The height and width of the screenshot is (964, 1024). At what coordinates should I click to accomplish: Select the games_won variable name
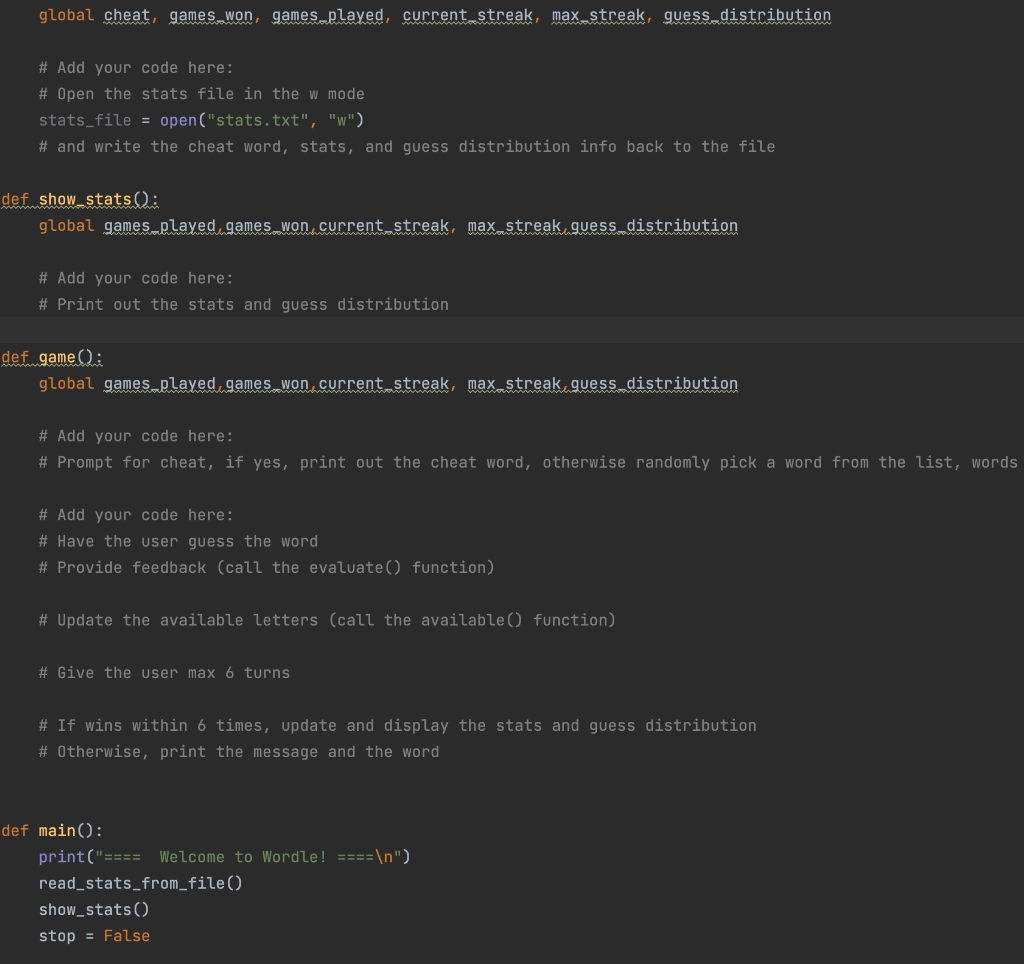click(x=209, y=14)
